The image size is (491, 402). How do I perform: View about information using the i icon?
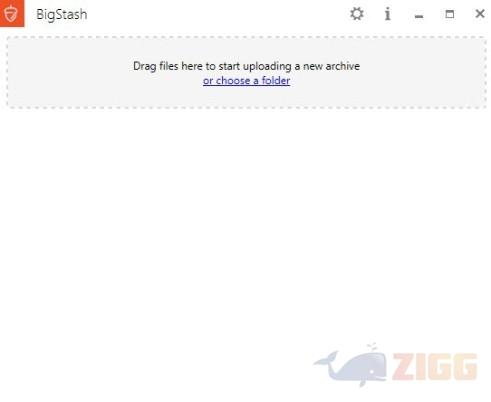click(x=387, y=14)
